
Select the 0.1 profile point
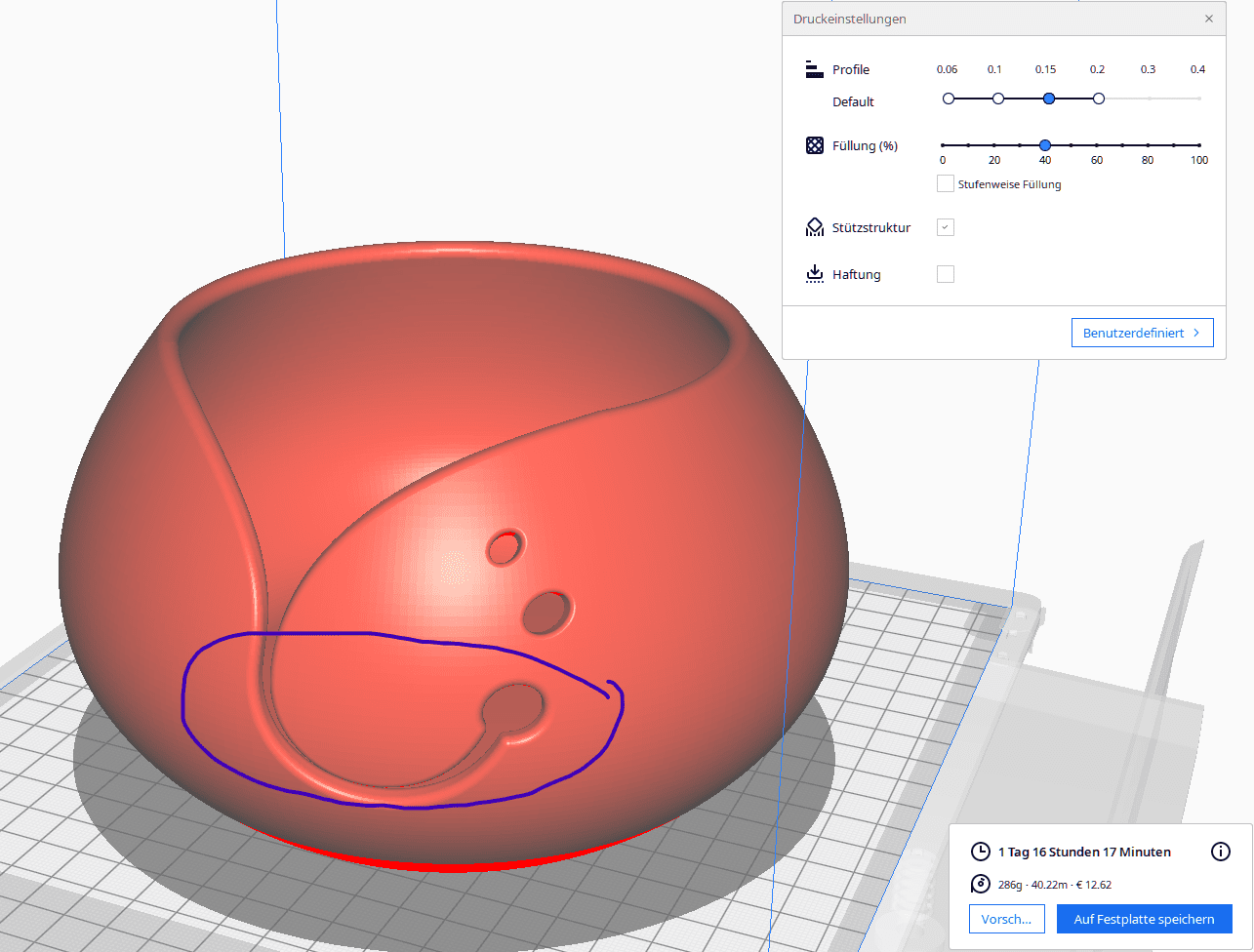997,99
